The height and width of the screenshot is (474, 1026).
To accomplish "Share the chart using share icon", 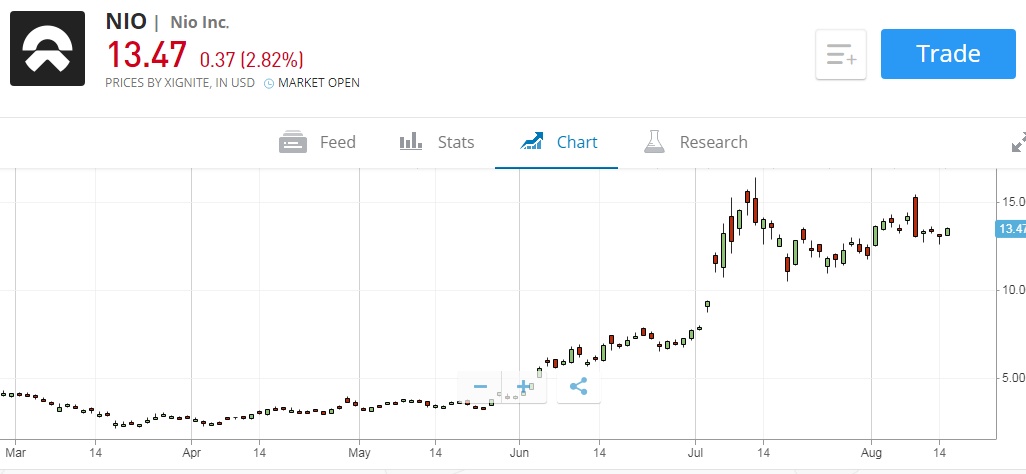I will (578, 387).
